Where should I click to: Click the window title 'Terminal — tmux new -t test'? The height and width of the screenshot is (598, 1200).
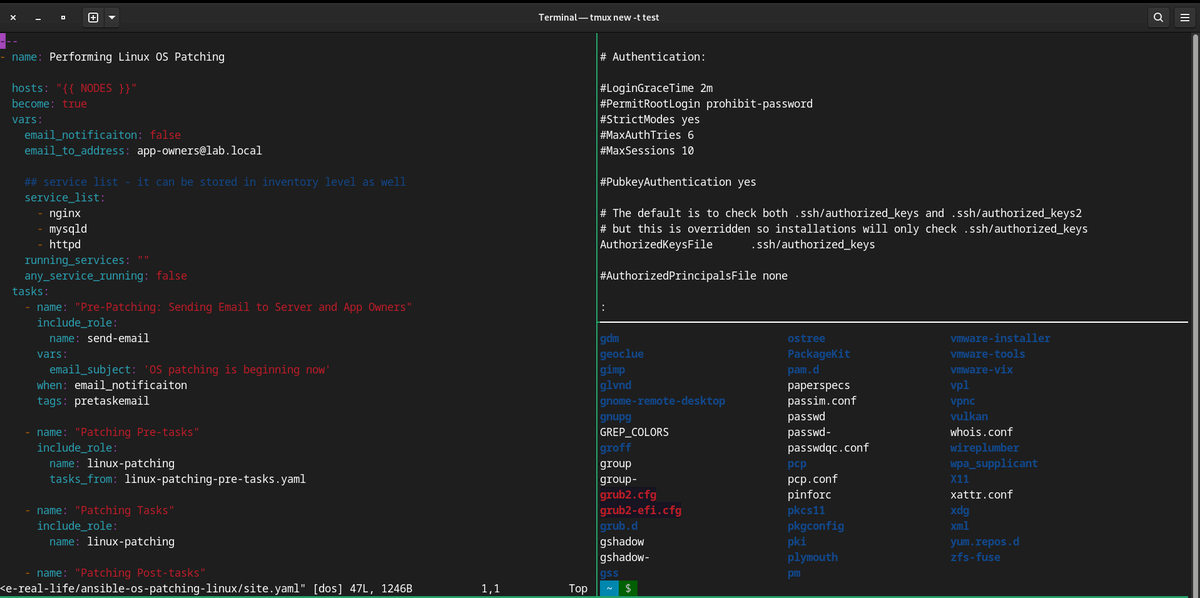[x=599, y=17]
